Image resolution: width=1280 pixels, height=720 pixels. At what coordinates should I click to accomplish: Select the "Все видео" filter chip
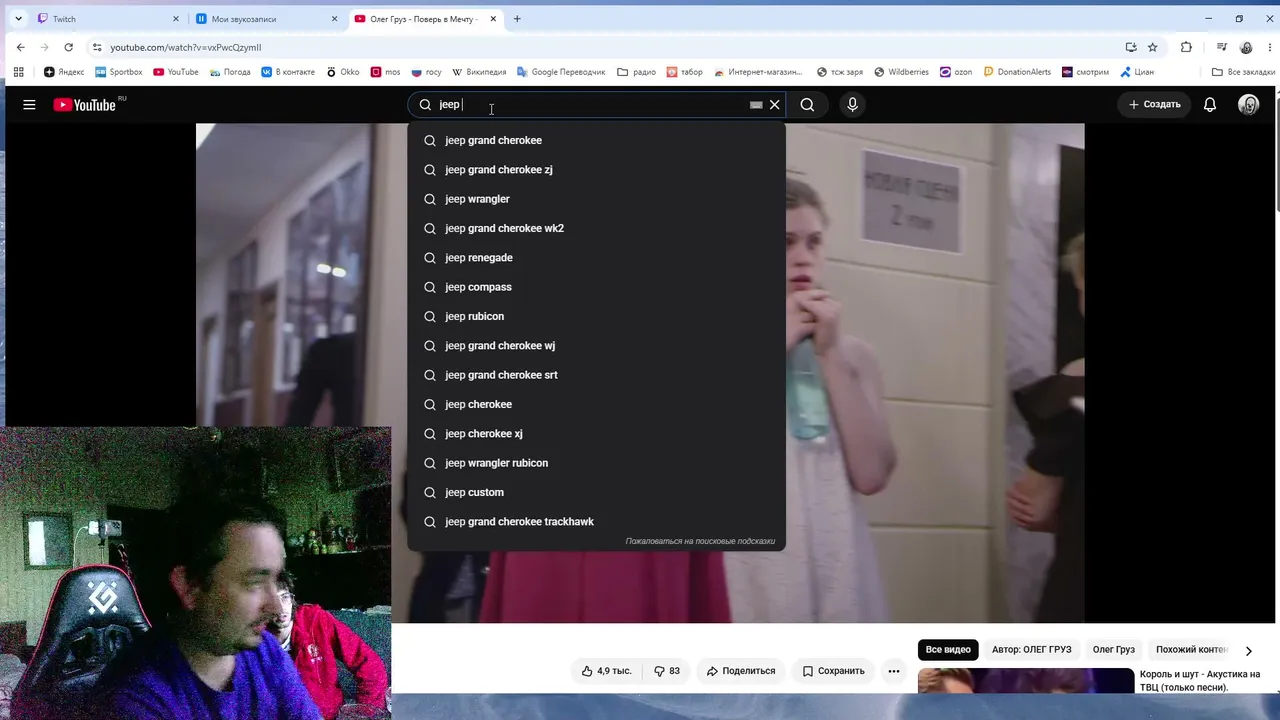[948, 650]
